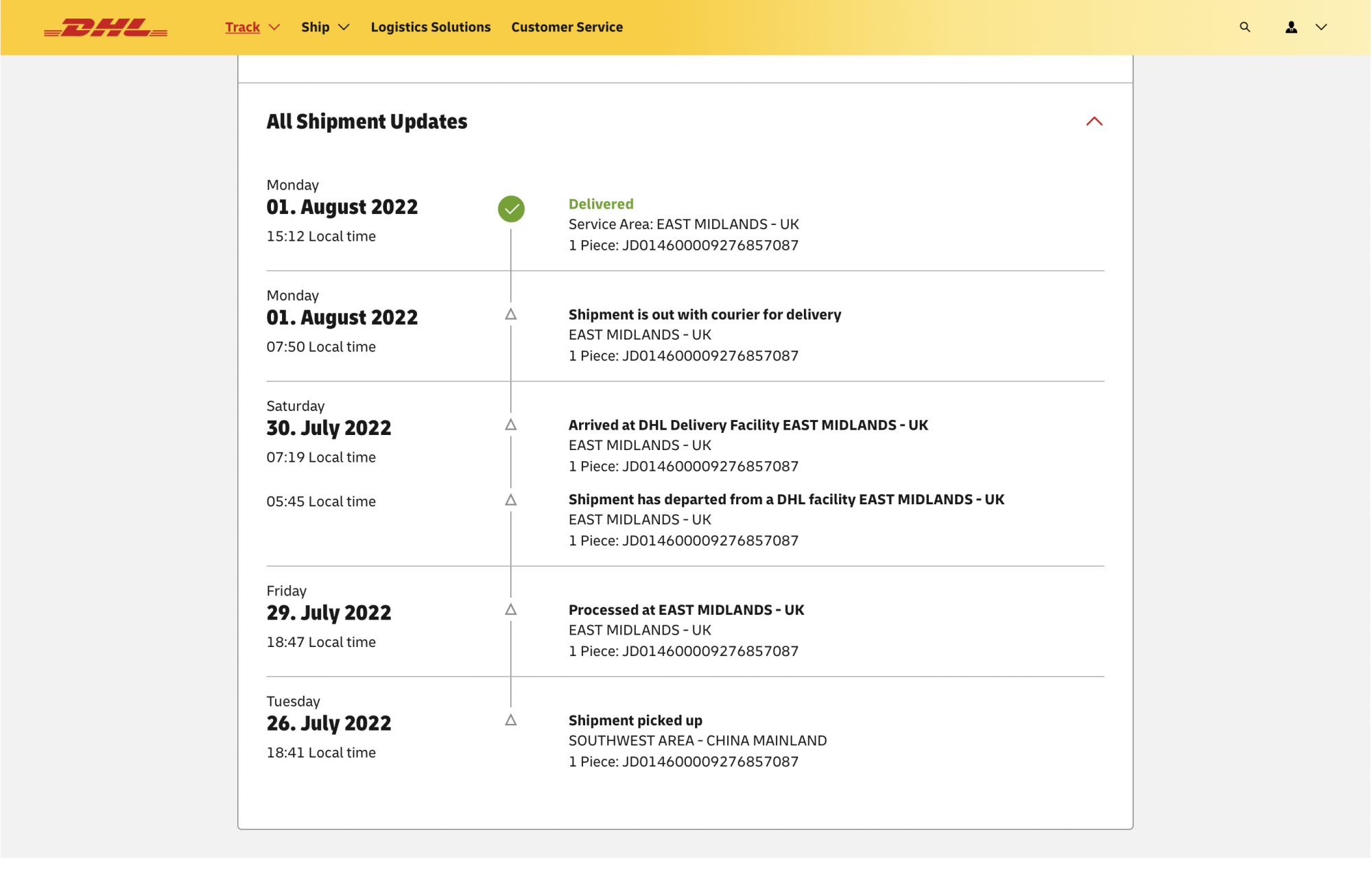Click the Delivered status text
Screen dimensions: 1372x870
coord(601,204)
